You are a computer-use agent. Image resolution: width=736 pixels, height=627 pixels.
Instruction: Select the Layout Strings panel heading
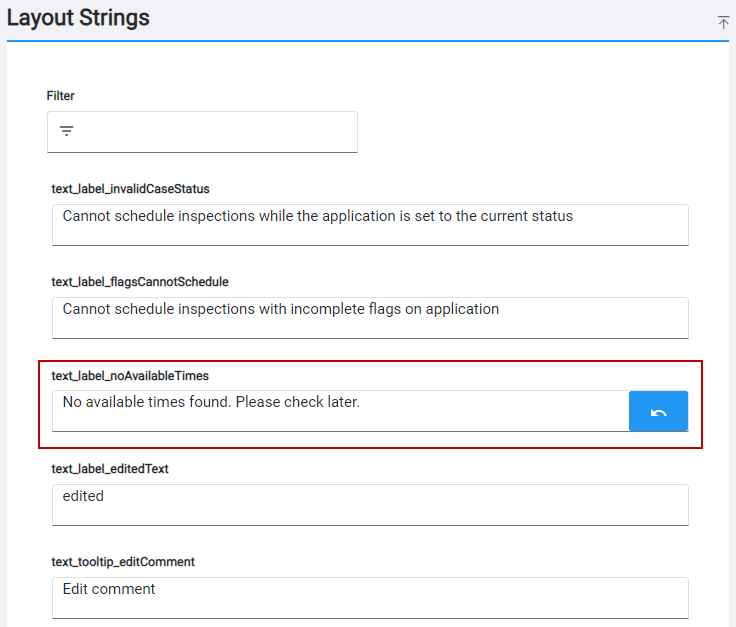(x=78, y=18)
